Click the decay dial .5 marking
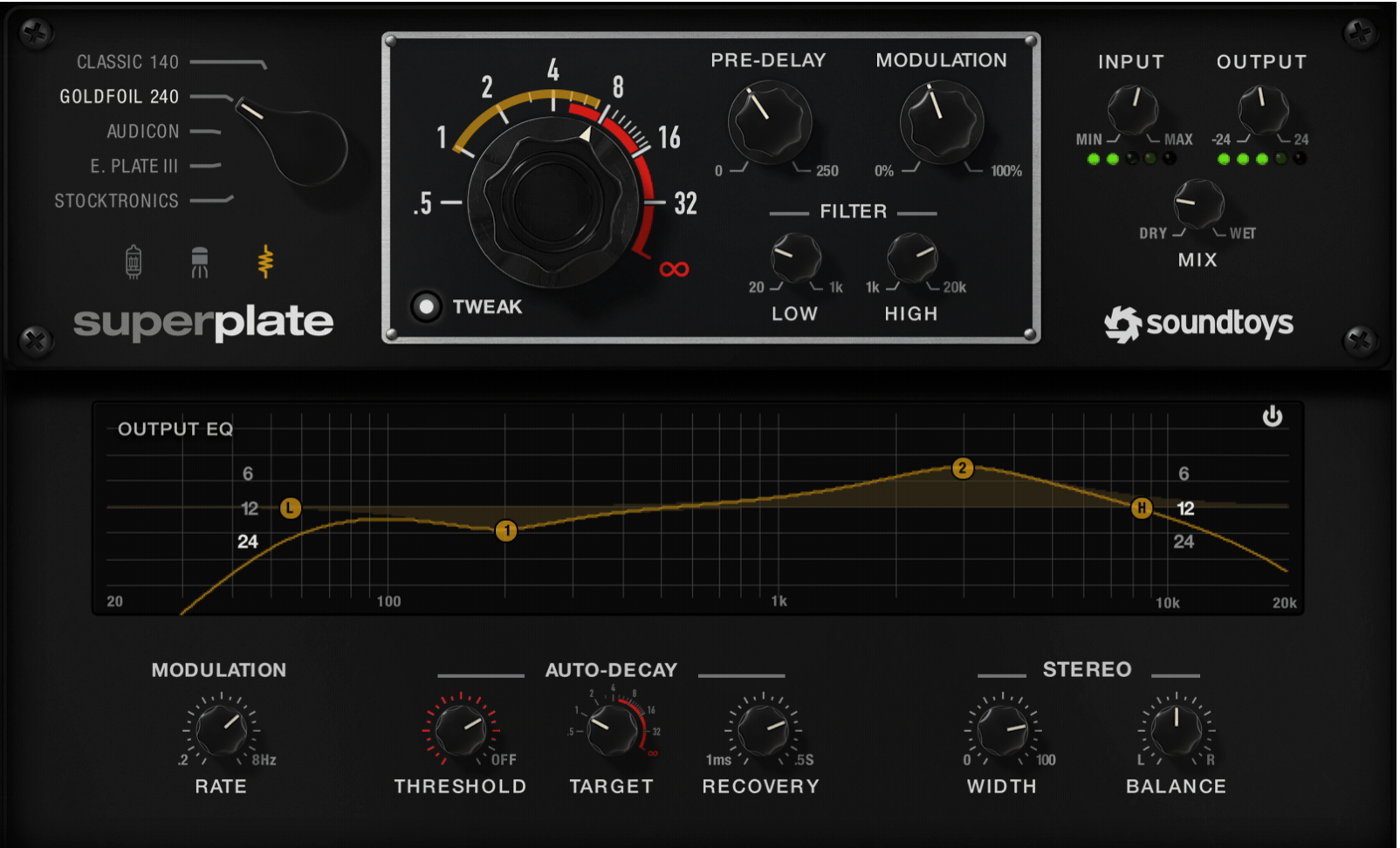The width and height of the screenshot is (1400, 848). coord(423,203)
